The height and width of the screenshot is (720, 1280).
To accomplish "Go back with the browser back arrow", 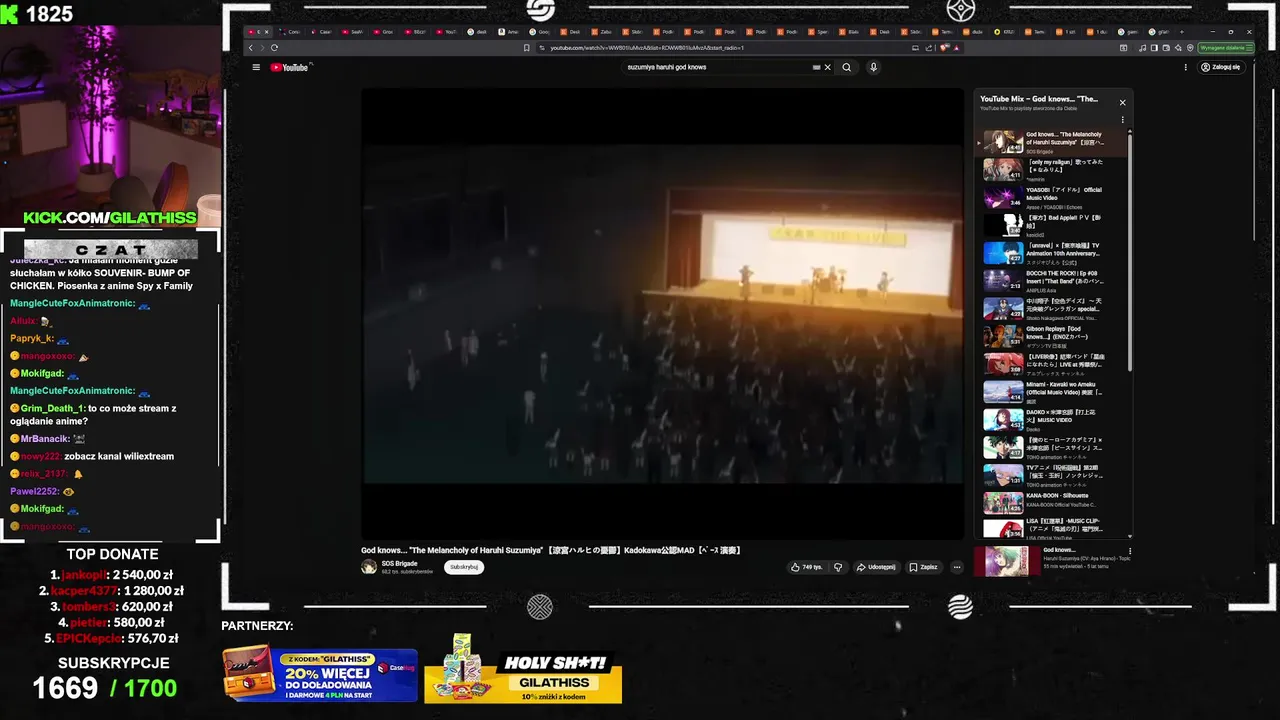I will [x=251, y=47].
